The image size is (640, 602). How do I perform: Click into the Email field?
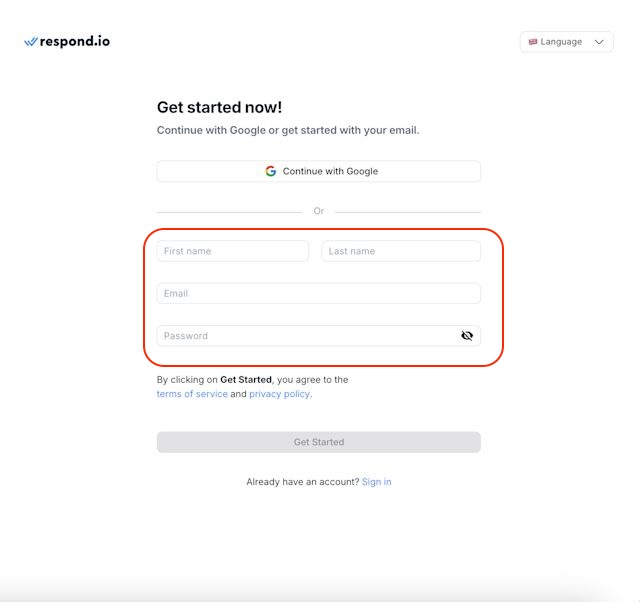(x=318, y=294)
